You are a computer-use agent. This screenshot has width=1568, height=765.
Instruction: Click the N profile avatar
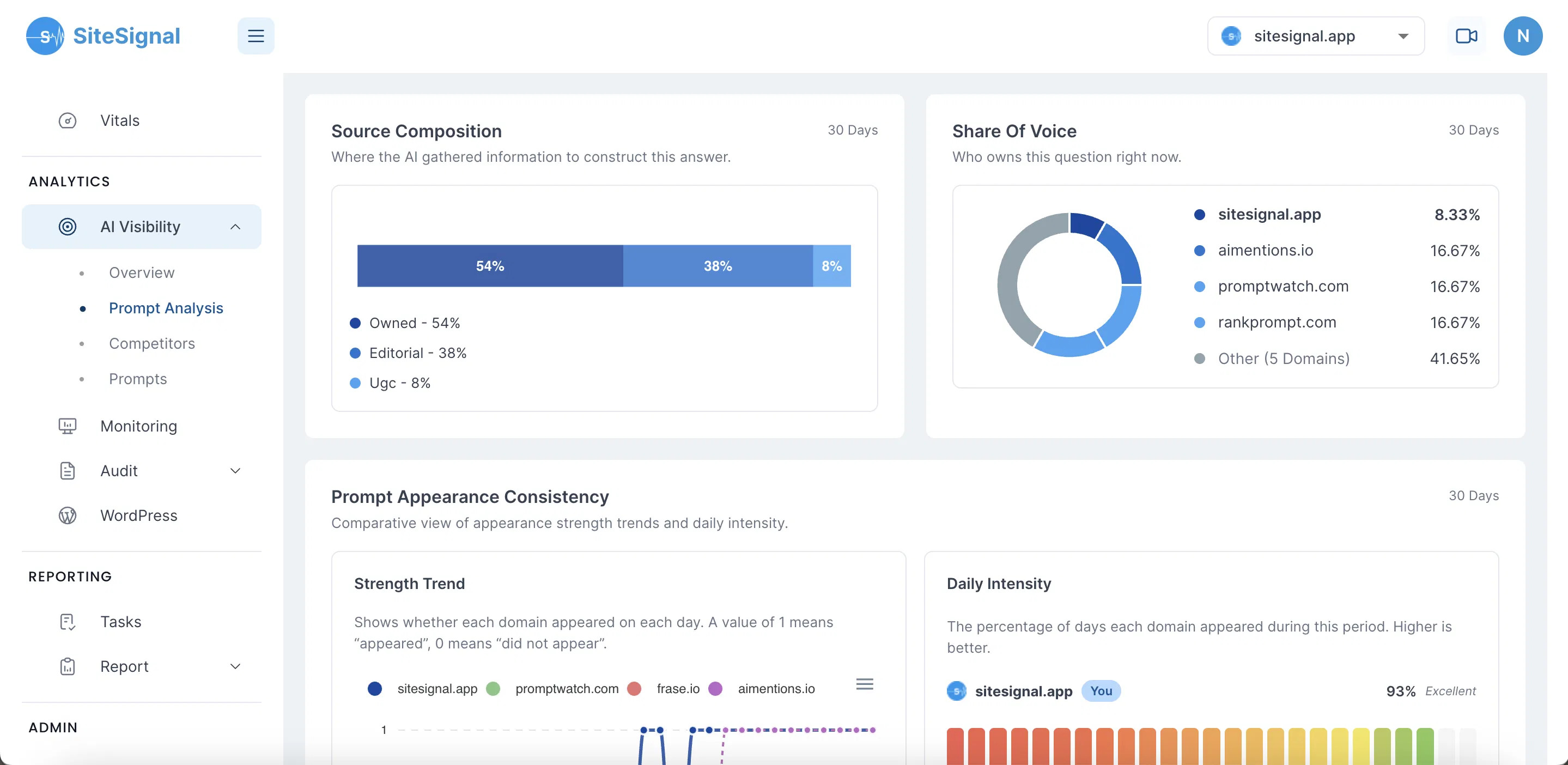coord(1523,35)
